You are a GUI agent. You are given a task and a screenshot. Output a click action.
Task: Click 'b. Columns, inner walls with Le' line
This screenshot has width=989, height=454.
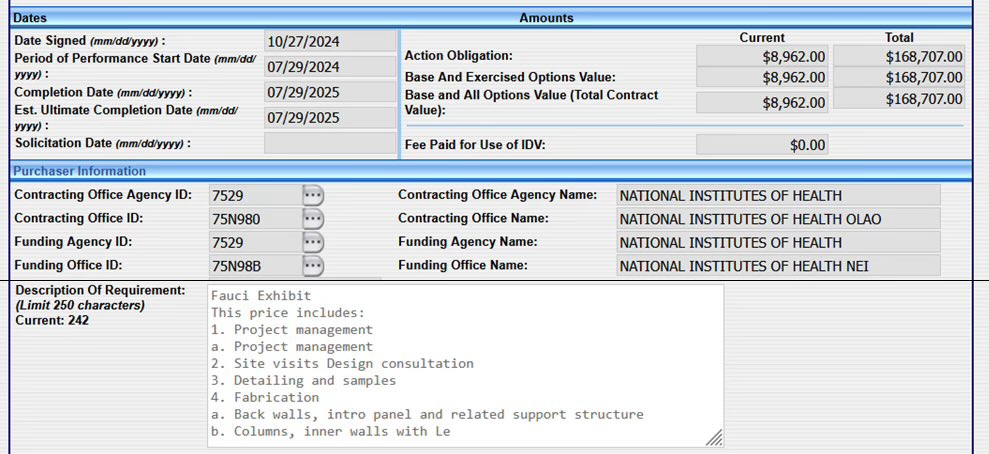click(x=331, y=432)
